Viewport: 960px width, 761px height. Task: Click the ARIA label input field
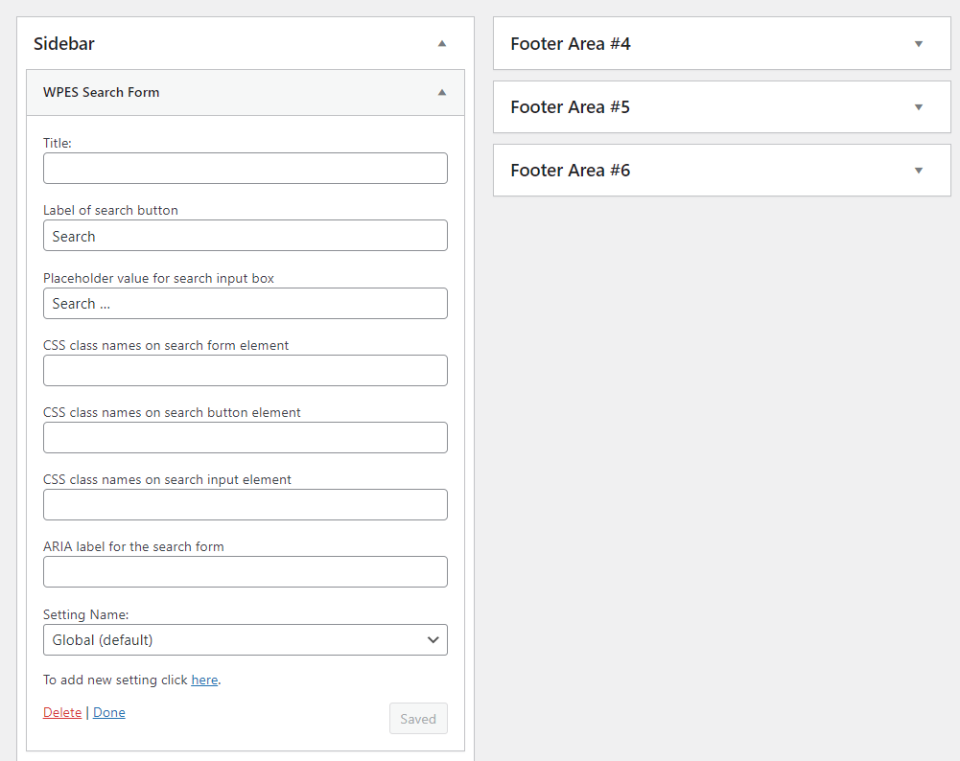click(x=245, y=572)
